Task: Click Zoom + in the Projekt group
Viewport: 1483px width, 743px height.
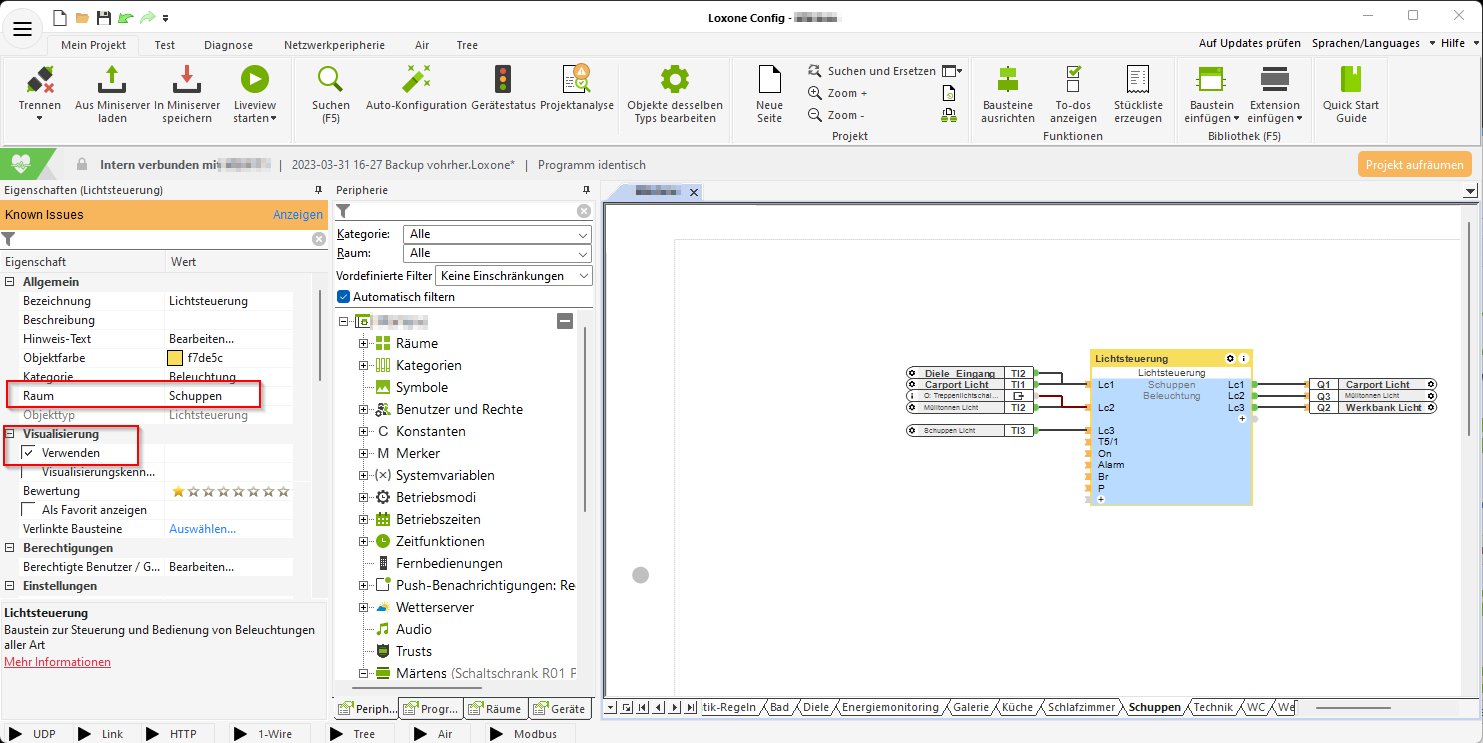Action: 838,93
